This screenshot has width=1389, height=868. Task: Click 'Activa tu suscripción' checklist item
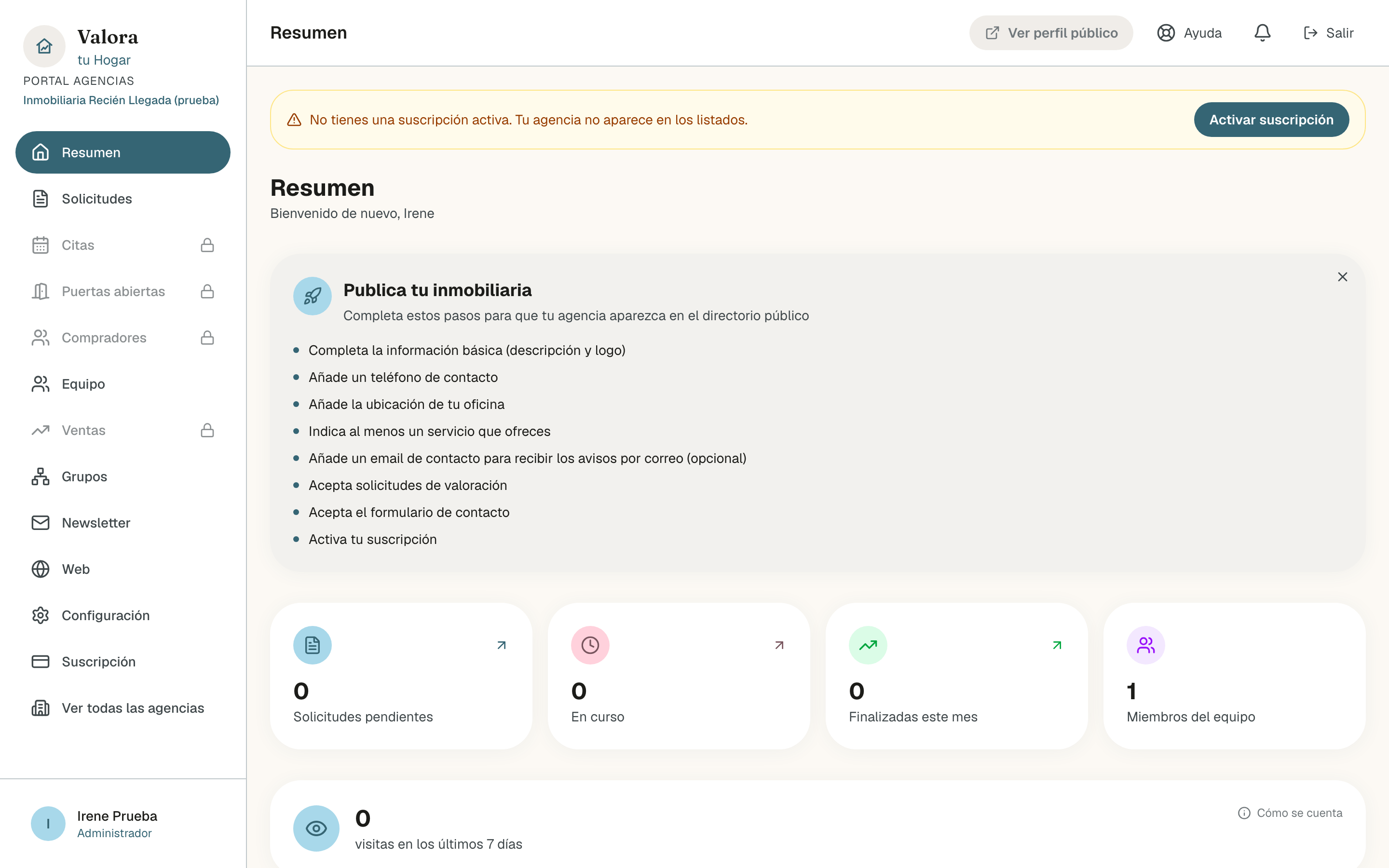(x=372, y=539)
